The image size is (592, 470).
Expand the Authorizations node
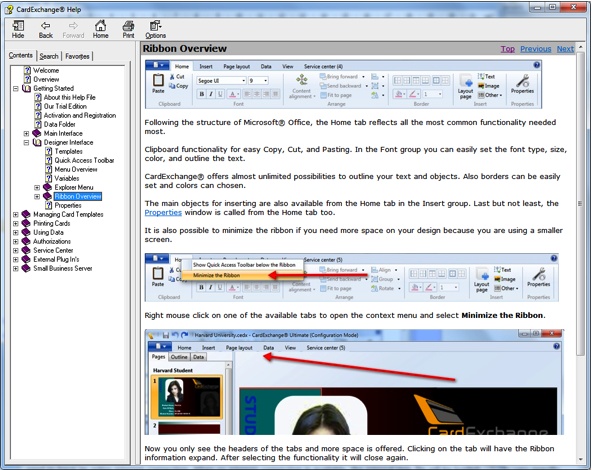click(15, 242)
